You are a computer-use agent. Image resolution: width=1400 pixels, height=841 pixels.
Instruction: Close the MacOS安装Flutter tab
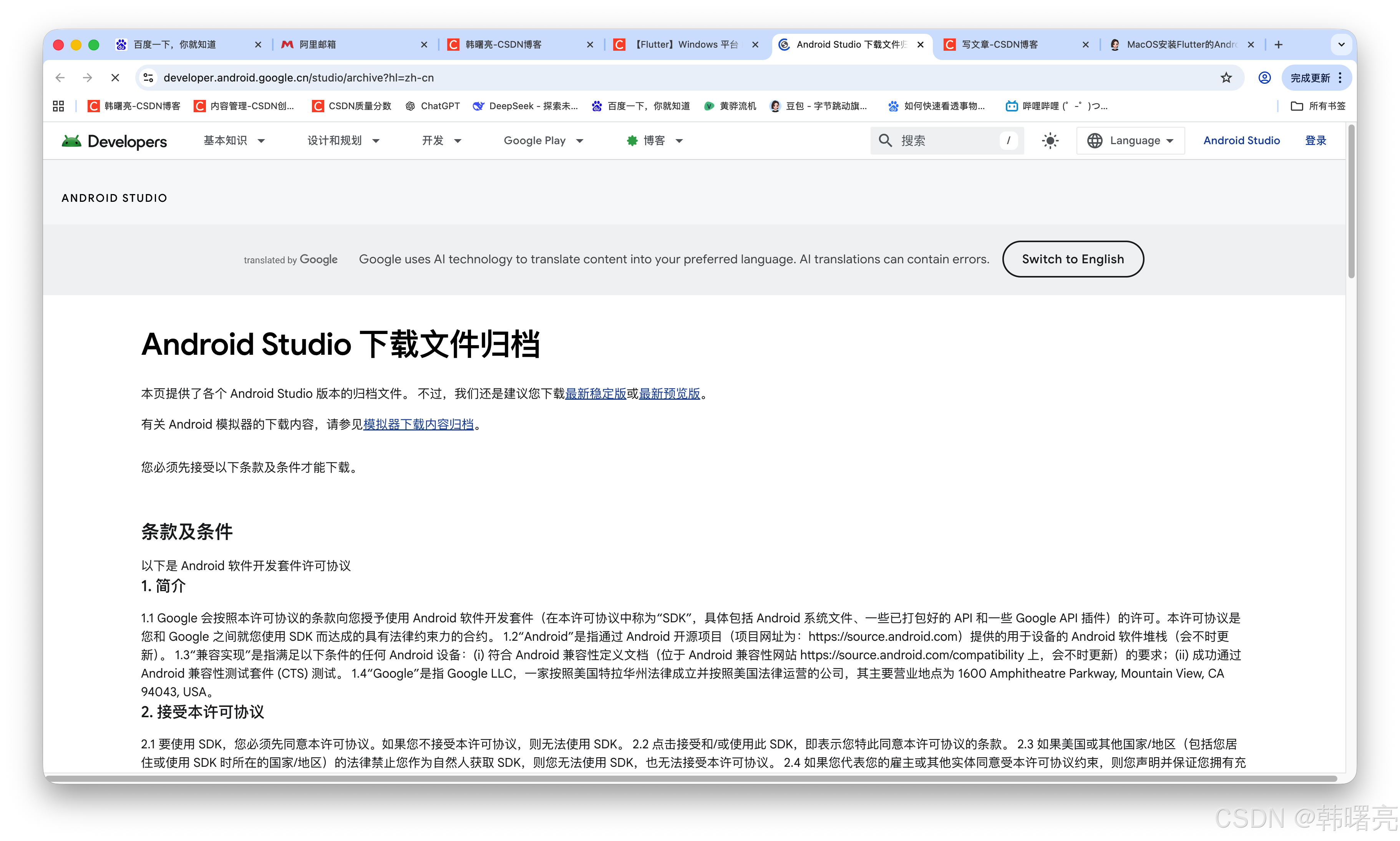click(x=1251, y=44)
